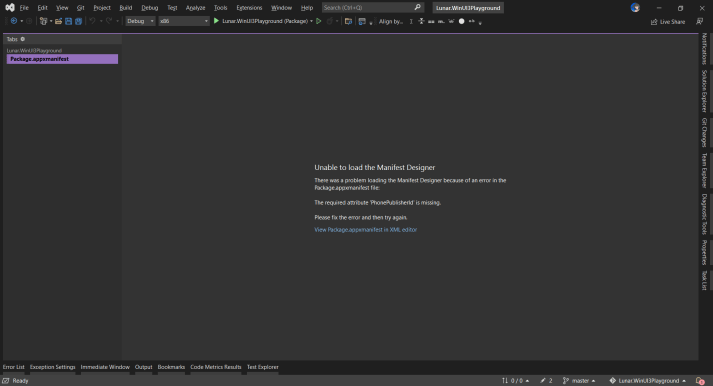Expand the undo history dropdown arrow

coord(101,21)
